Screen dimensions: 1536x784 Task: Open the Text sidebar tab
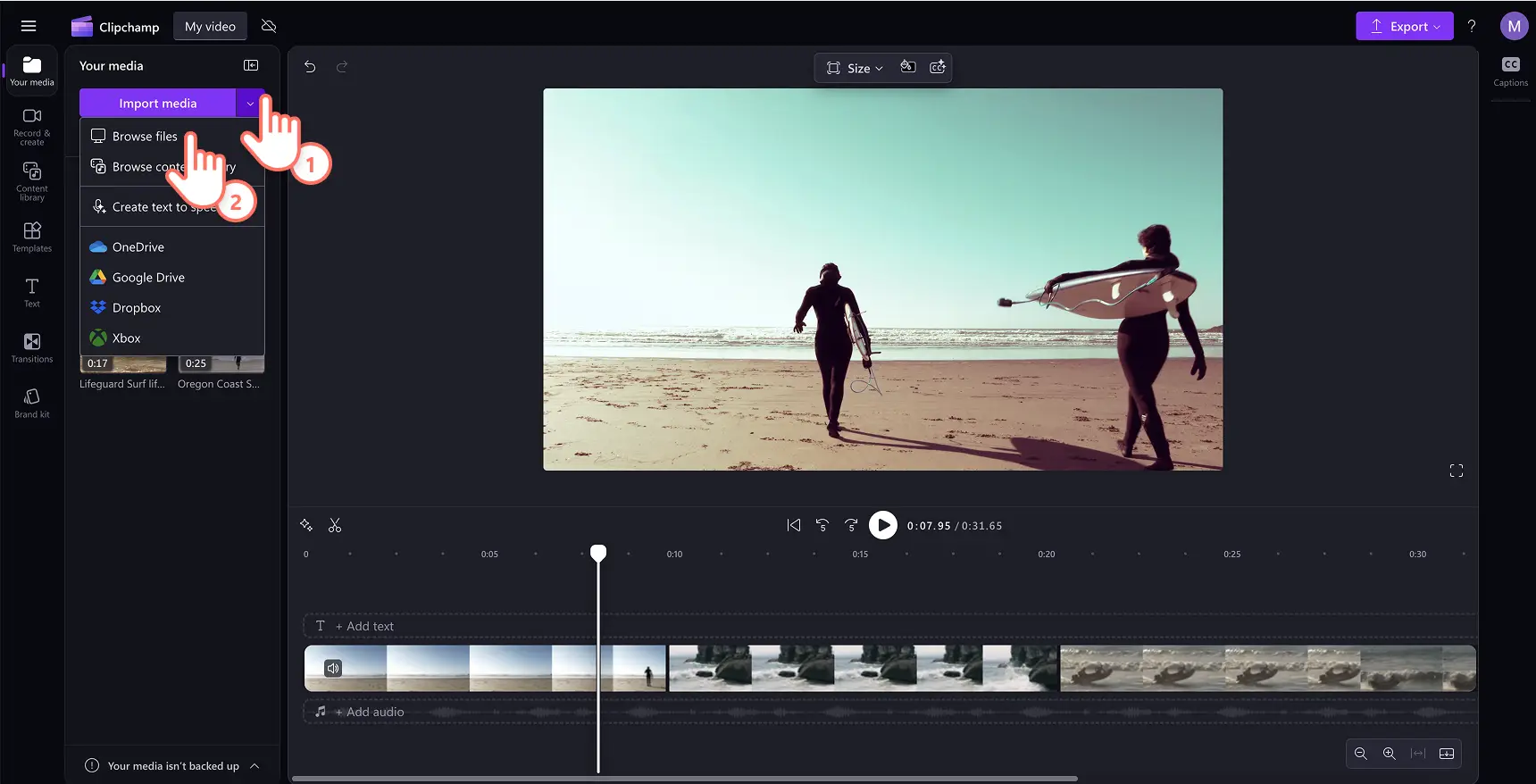click(x=32, y=292)
